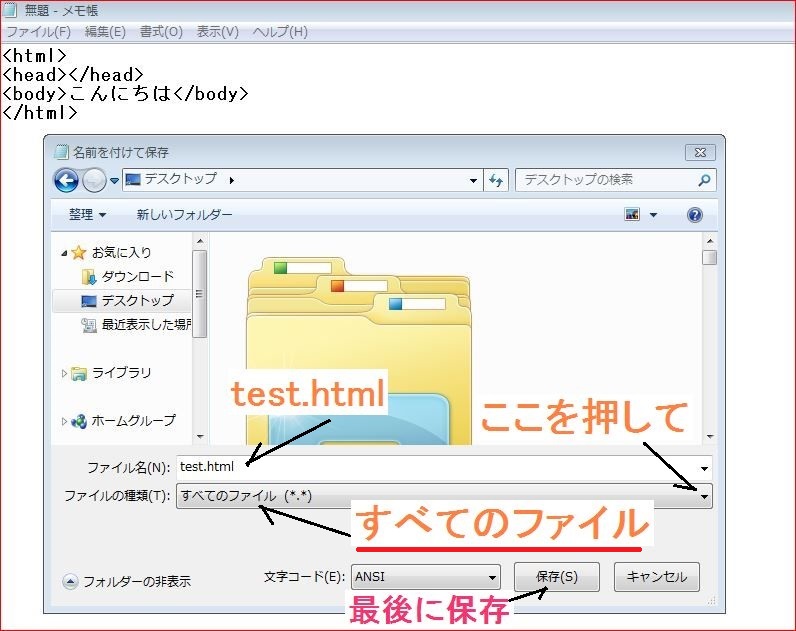
Task: Open the address bar history dropdown
Action: tap(473, 181)
